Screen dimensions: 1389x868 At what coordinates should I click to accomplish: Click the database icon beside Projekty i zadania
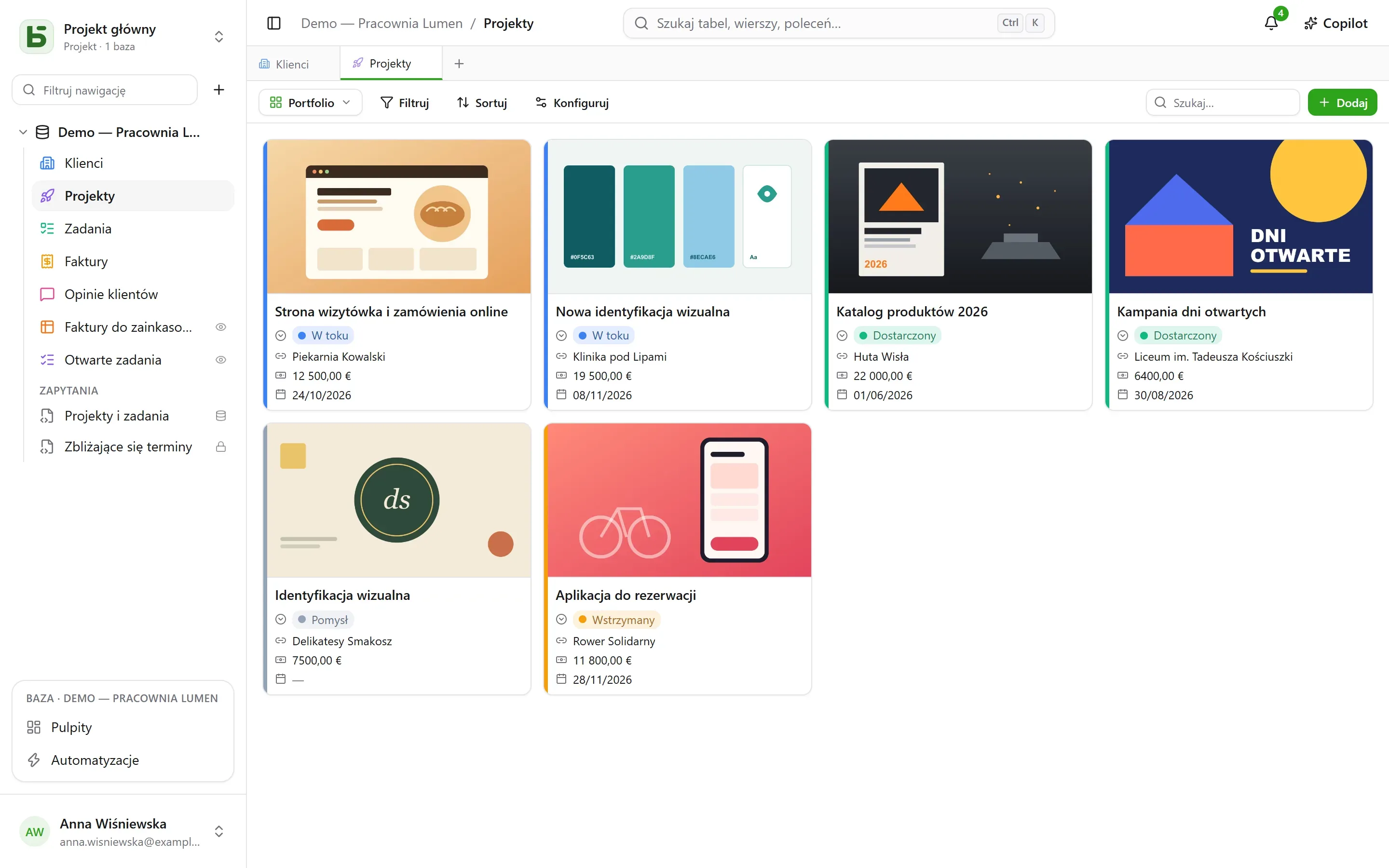point(220,416)
